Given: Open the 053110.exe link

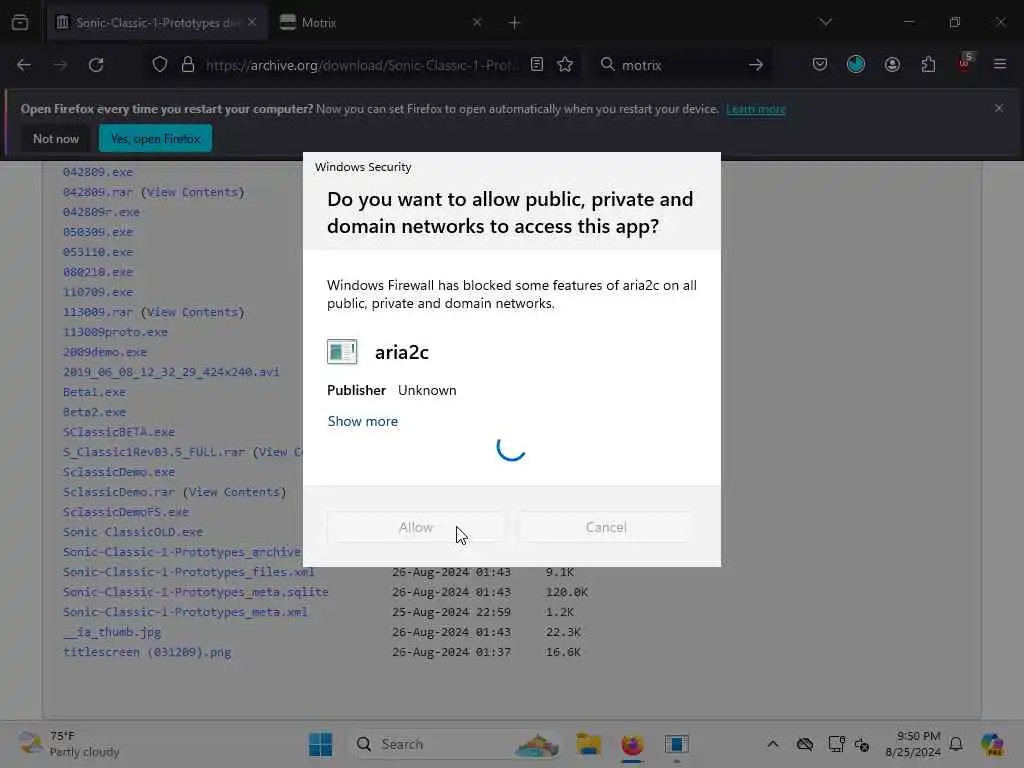Looking at the screenshot, I should pos(98,252).
